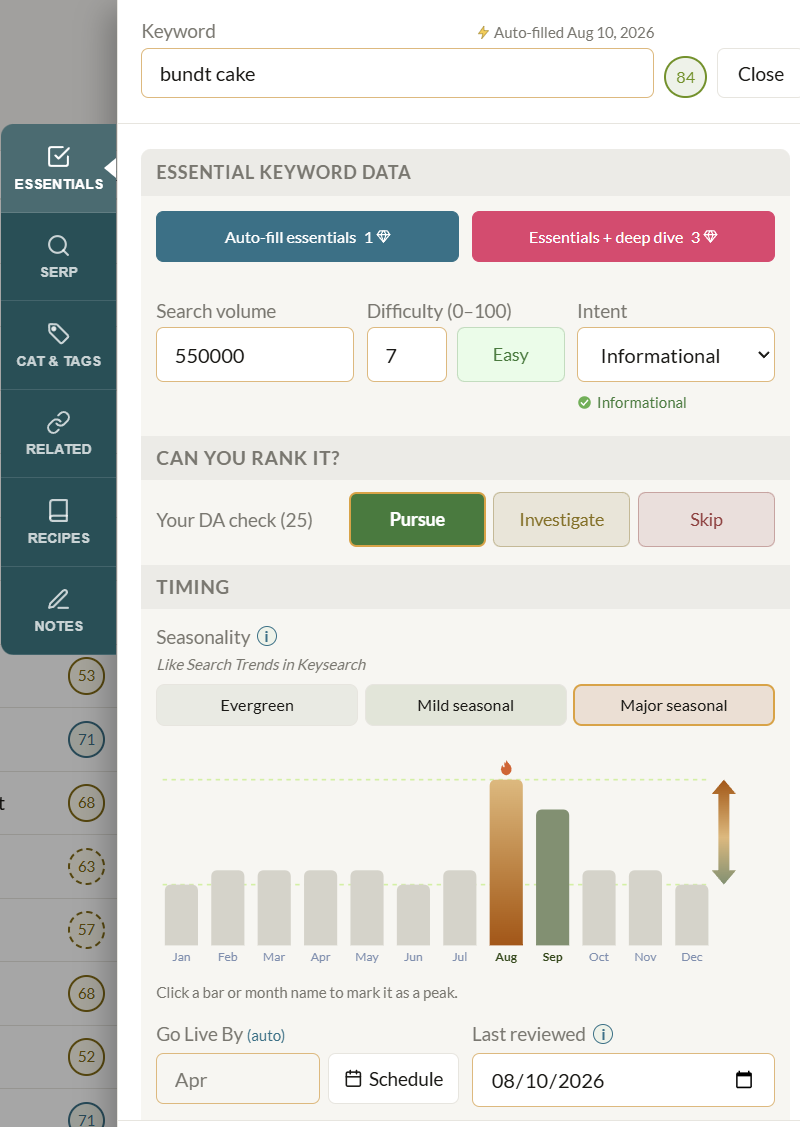Click the Easy difficulty badge

(510, 354)
